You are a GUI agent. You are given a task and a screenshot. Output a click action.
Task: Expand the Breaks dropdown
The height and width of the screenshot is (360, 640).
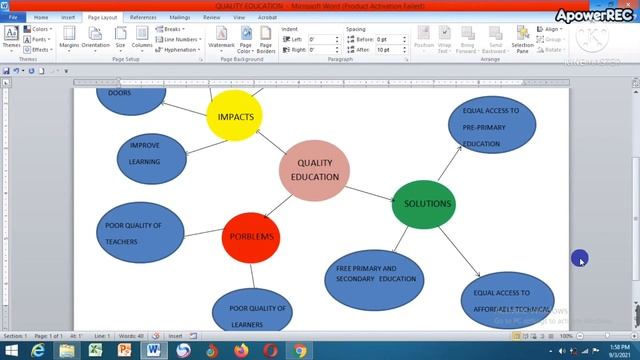[x=170, y=29]
